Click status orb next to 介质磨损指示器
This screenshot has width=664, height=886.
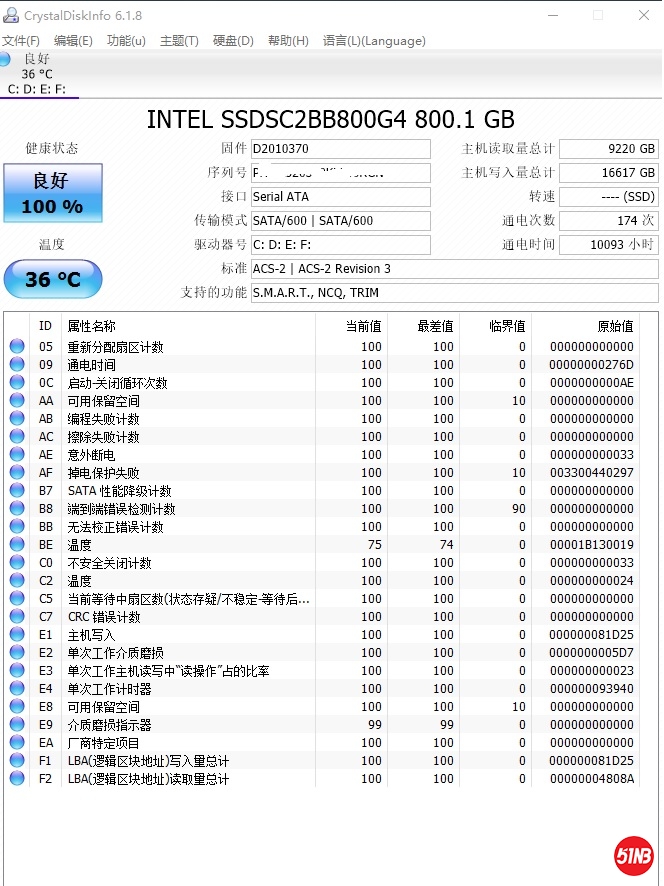tap(17, 725)
